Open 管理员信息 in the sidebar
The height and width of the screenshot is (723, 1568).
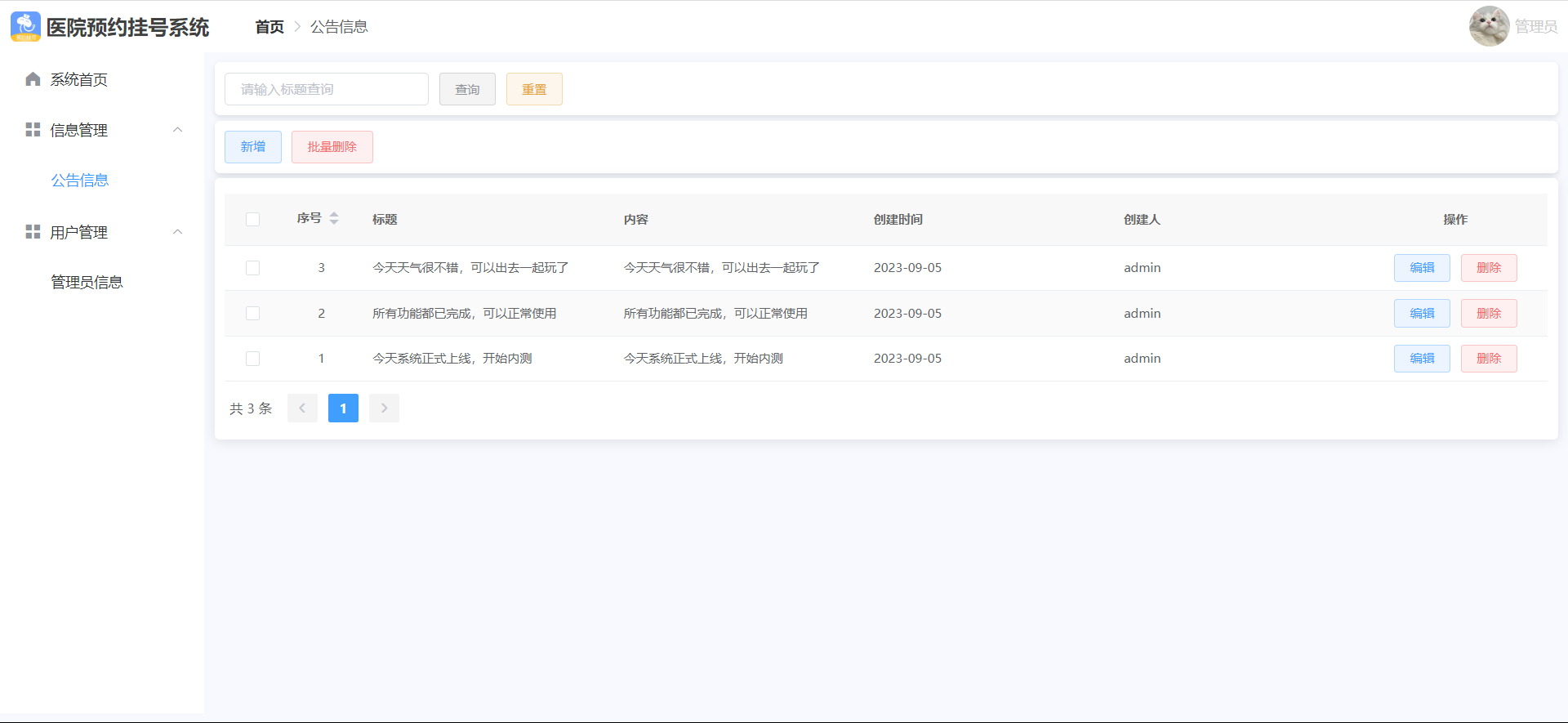click(x=87, y=283)
